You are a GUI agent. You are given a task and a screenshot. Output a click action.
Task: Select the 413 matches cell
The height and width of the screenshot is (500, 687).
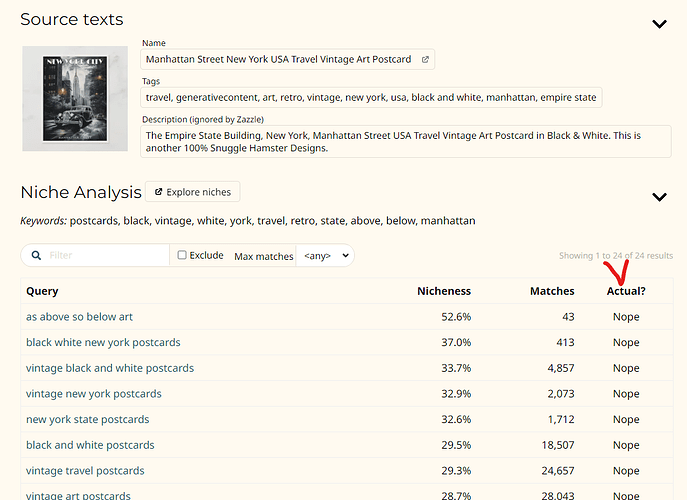(x=565, y=343)
